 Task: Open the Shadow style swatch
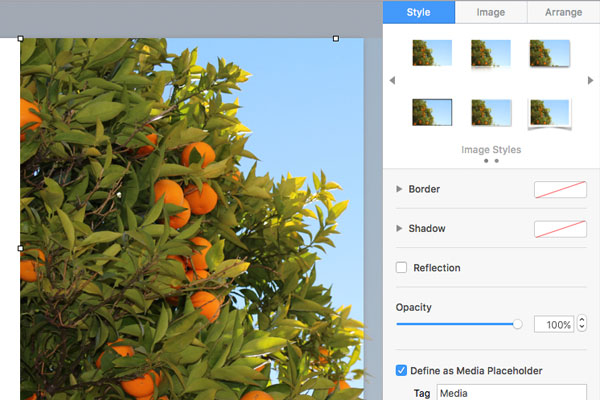coord(560,229)
